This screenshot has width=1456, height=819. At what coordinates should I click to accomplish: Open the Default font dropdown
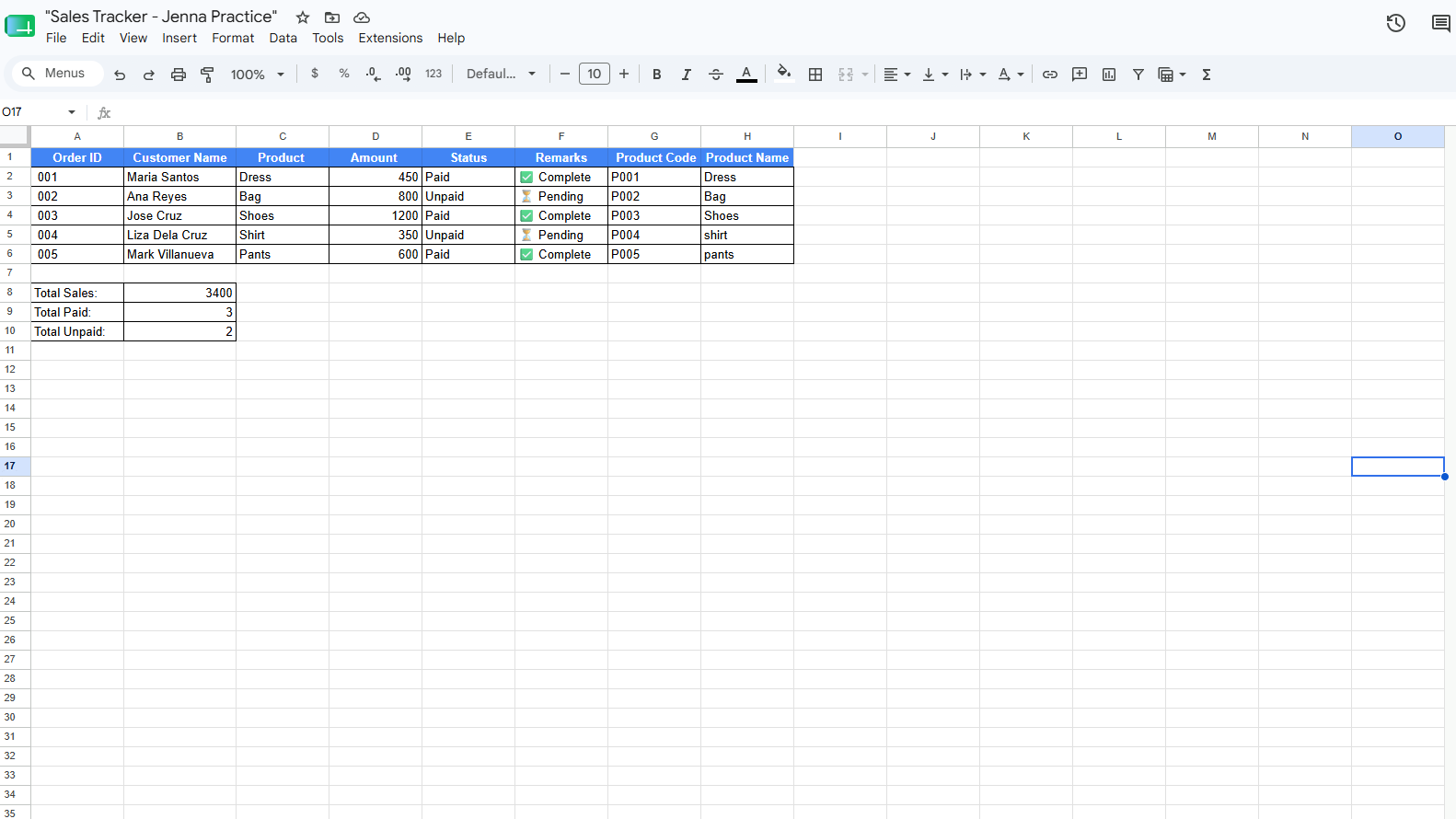tap(502, 75)
